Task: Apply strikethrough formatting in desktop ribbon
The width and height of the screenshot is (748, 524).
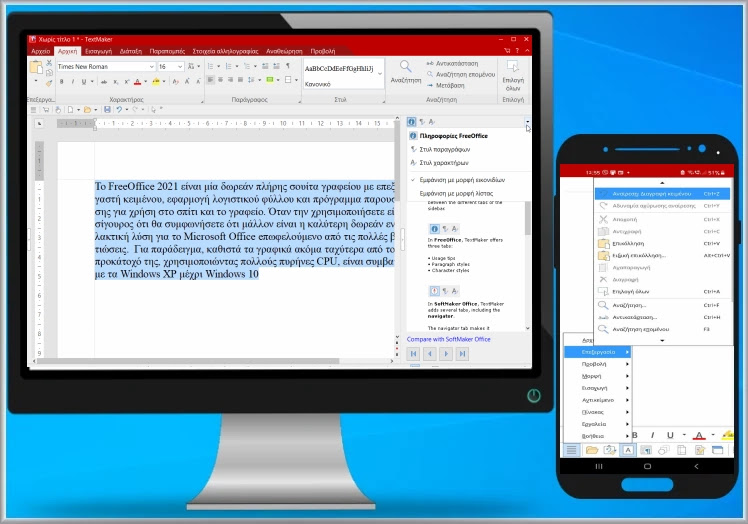Action: point(104,82)
